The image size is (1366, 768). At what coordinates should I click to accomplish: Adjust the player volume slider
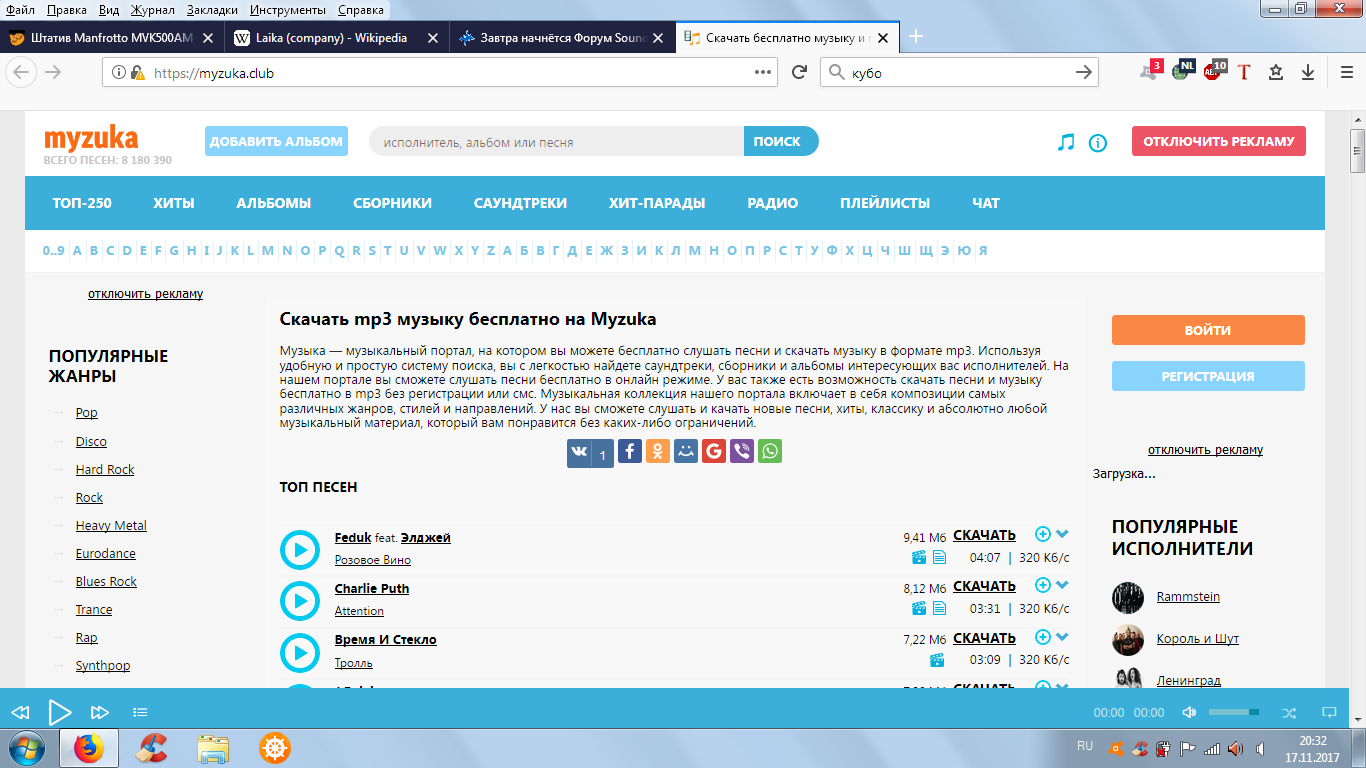[1233, 712]
